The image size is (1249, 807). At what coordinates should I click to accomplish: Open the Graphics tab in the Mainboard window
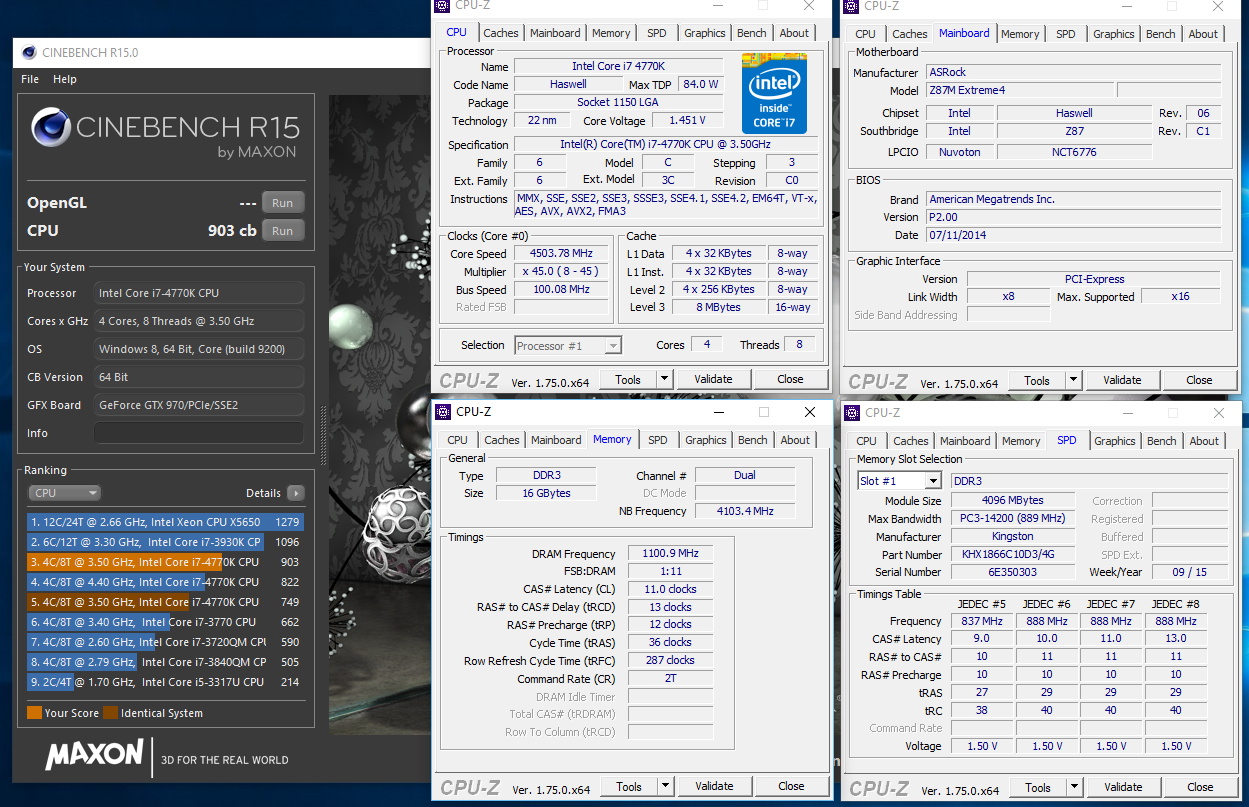[1114, 34]
